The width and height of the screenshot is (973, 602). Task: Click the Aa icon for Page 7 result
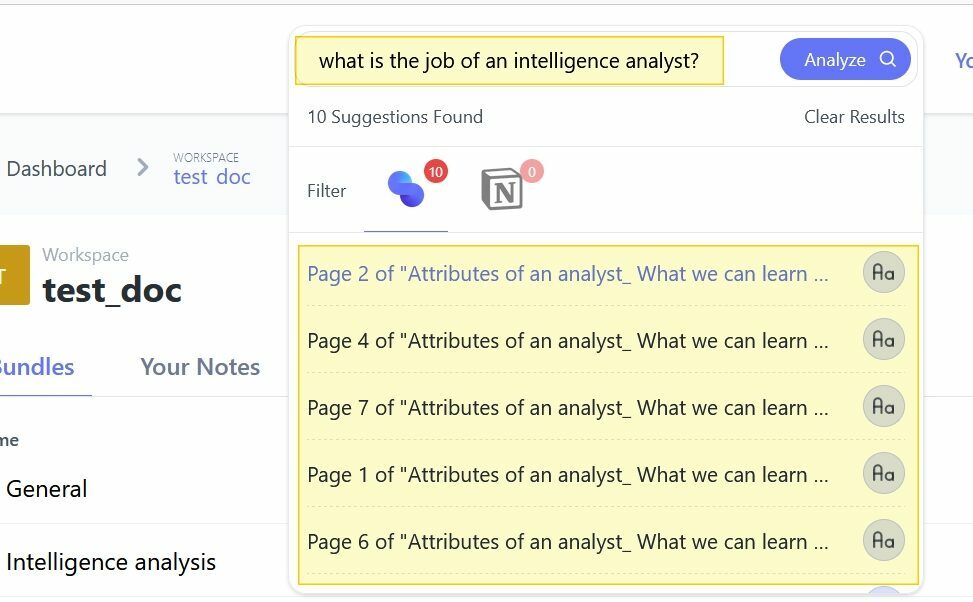(x=884, y=407)
